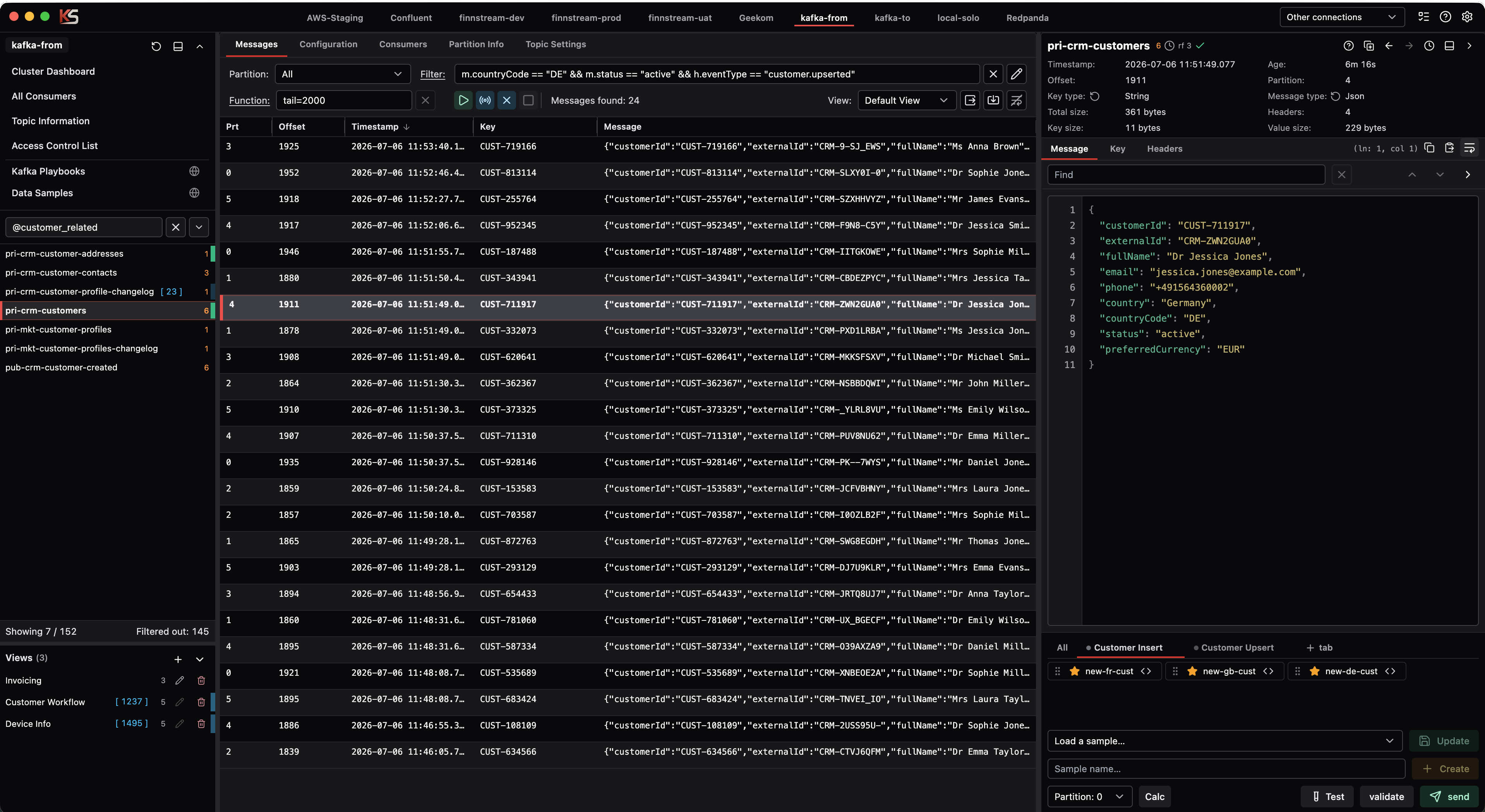This screenshot has width=1485, height=812.
Task: Delete the Device Info view
Action: pyautogui.click(x=201, y=724)
